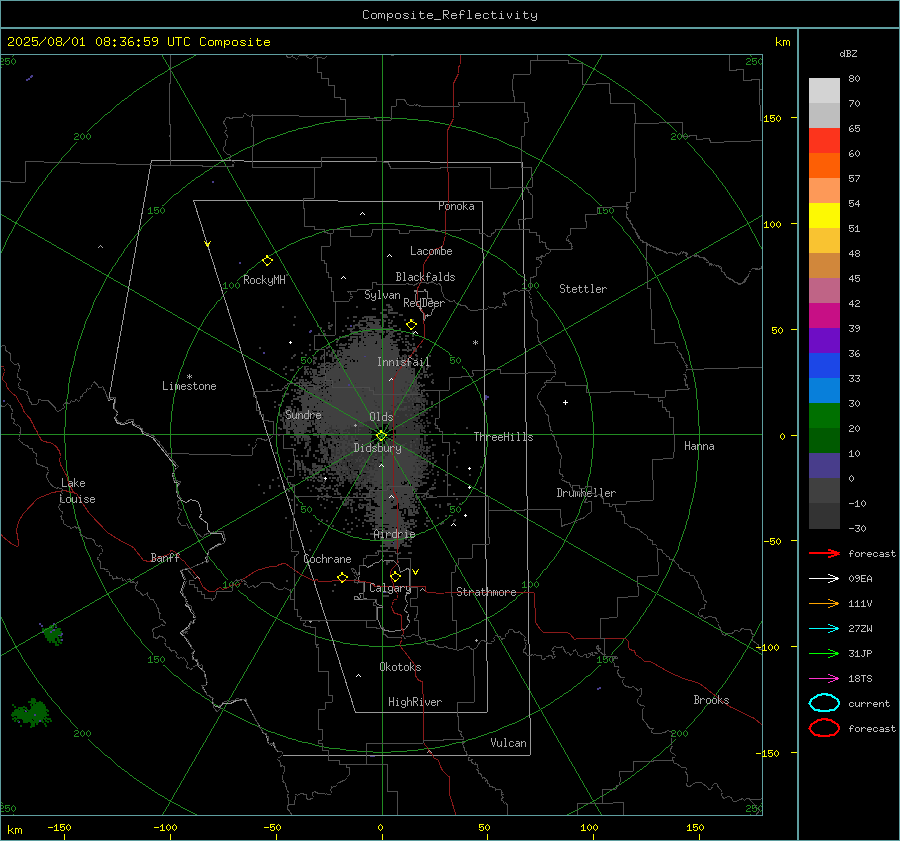Click the Ponoka city label

[x=456, y=206]
